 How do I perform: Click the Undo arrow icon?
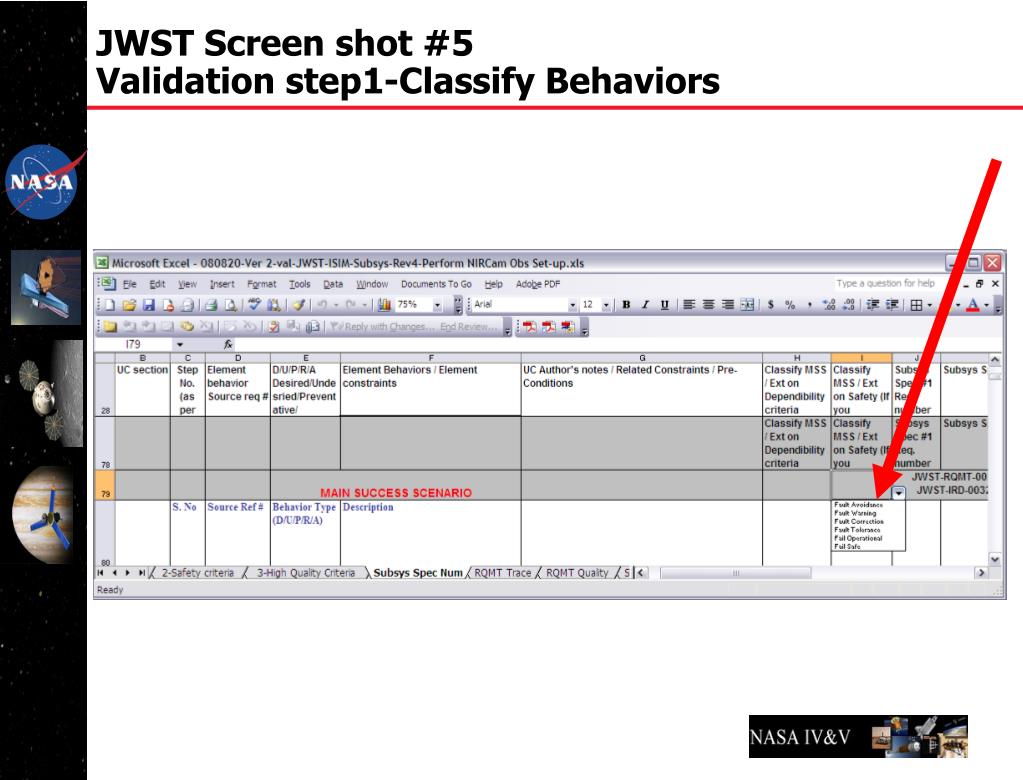tap(322, 305)
